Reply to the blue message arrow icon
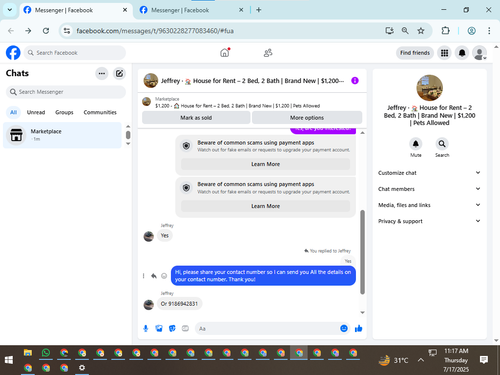500x375 pixels. [x=154, y=276]
